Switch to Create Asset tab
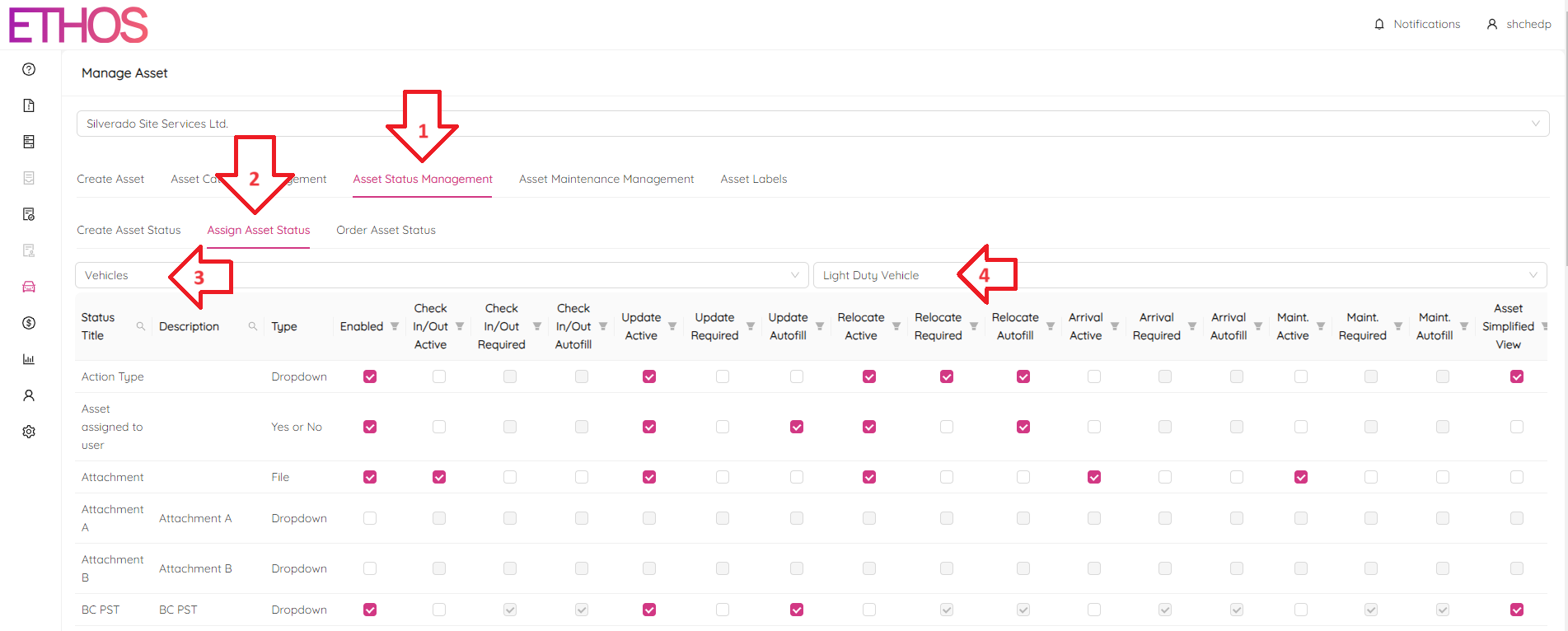The height and width of the screenshot is (631, 1568). click(x=110, y=179)
